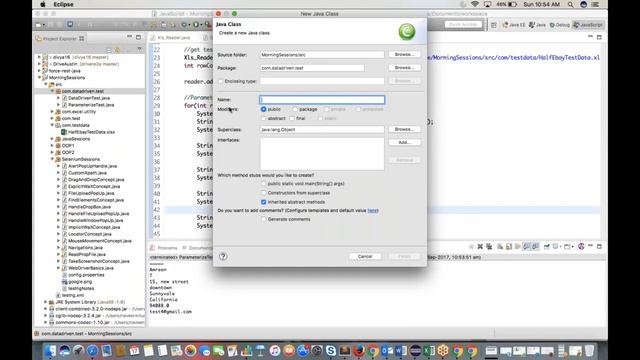Select HalfEbayTestData.xlsx file
Viewport: 640px width, 360px height.
(91, 132)
